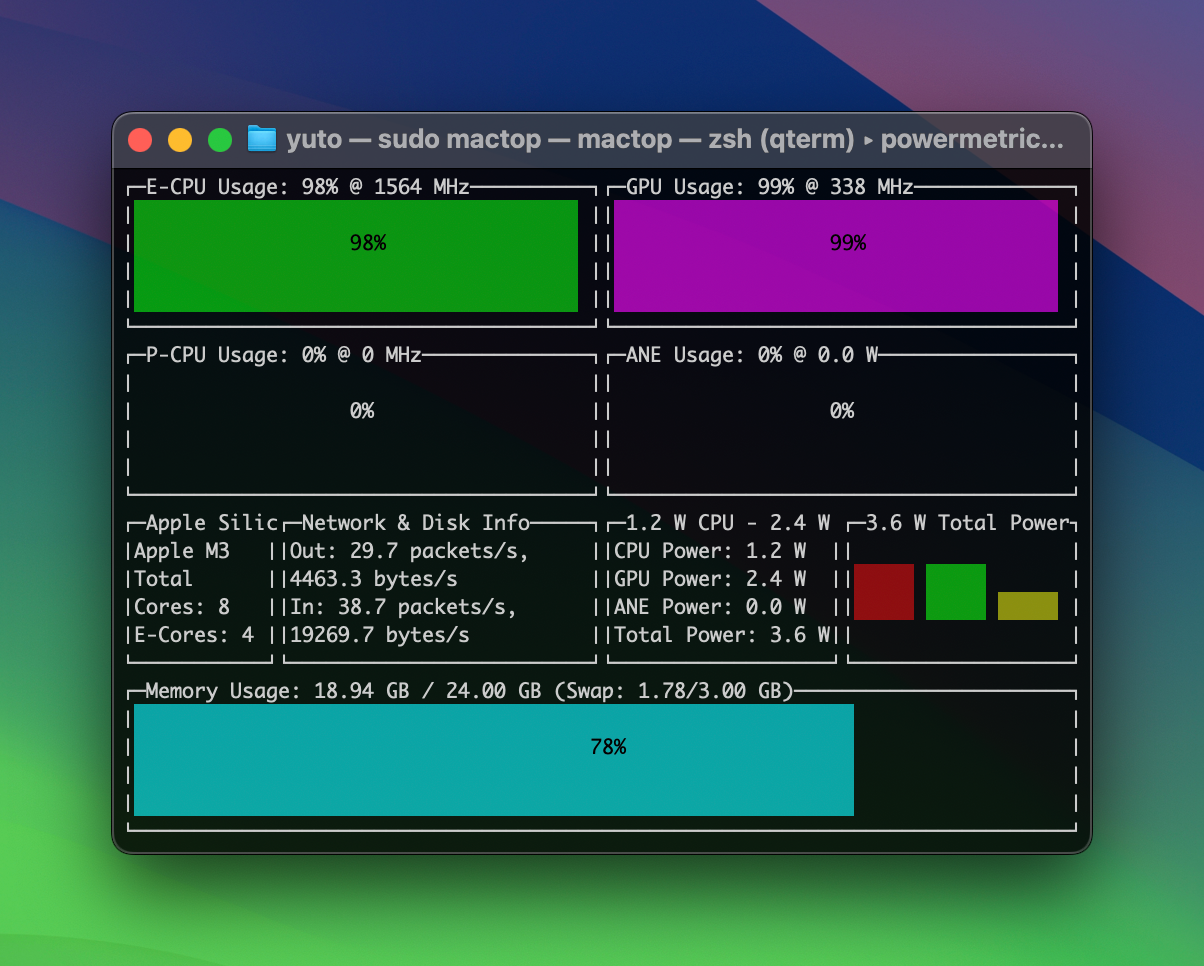The width and height of the screenshot is (1204, 966).
Task: Select the Apple M3 text line
Action: tap(181, 551)
